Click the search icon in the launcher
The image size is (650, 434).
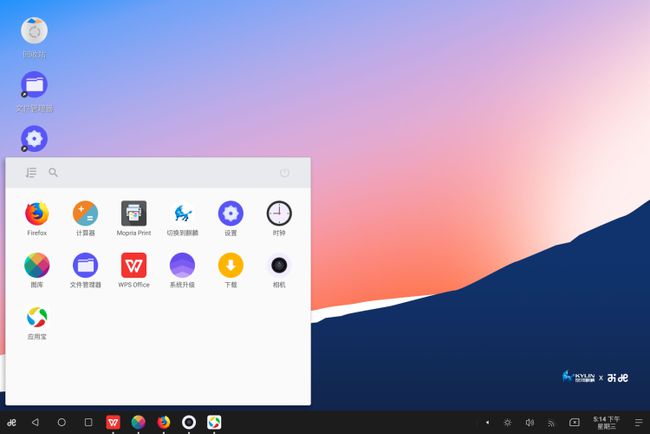[x=54, y=173]
